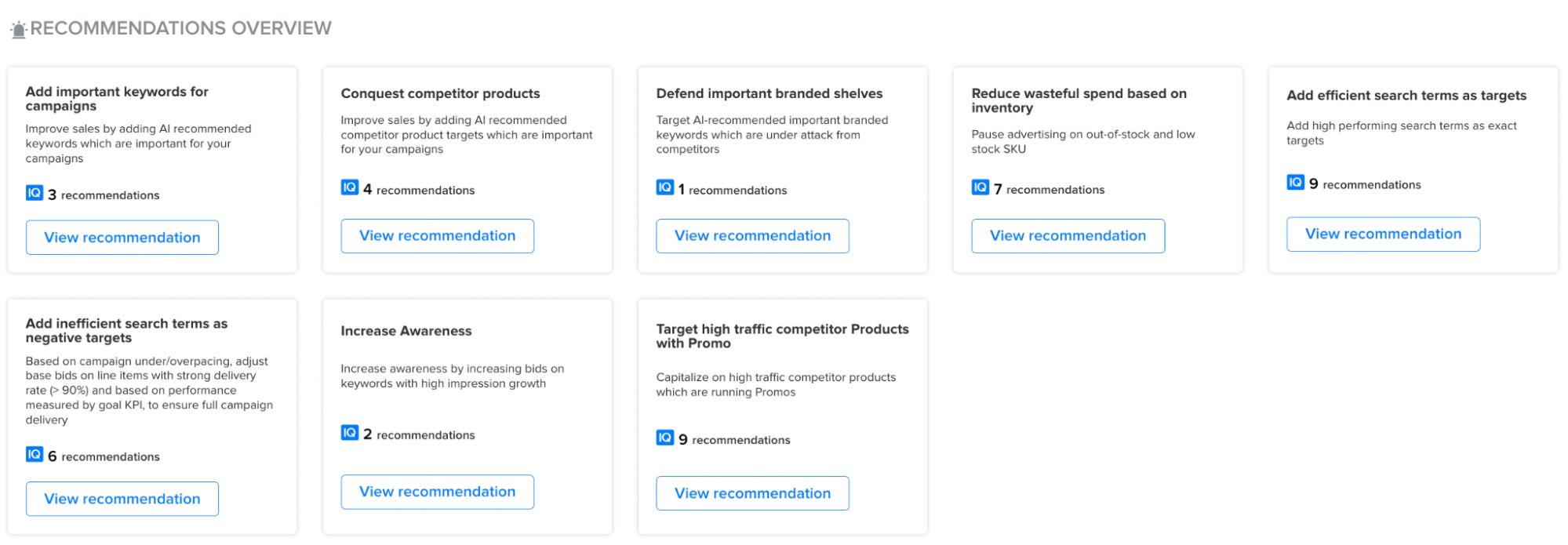
Task: View recommendation for Add efficient search terms
Action: click(1384, 234)
